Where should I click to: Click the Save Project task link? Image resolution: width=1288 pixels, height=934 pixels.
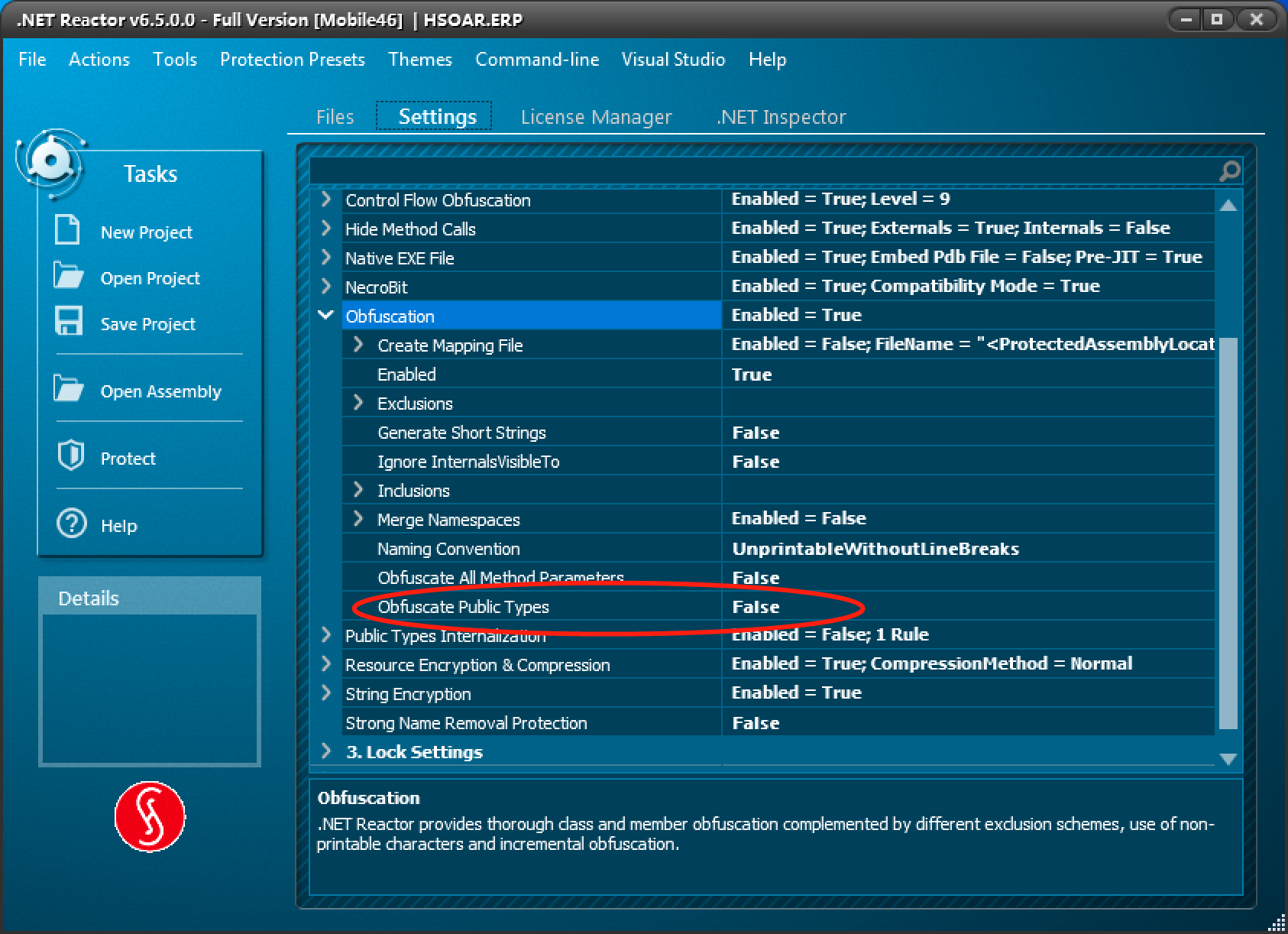click(x=148, y=324)
